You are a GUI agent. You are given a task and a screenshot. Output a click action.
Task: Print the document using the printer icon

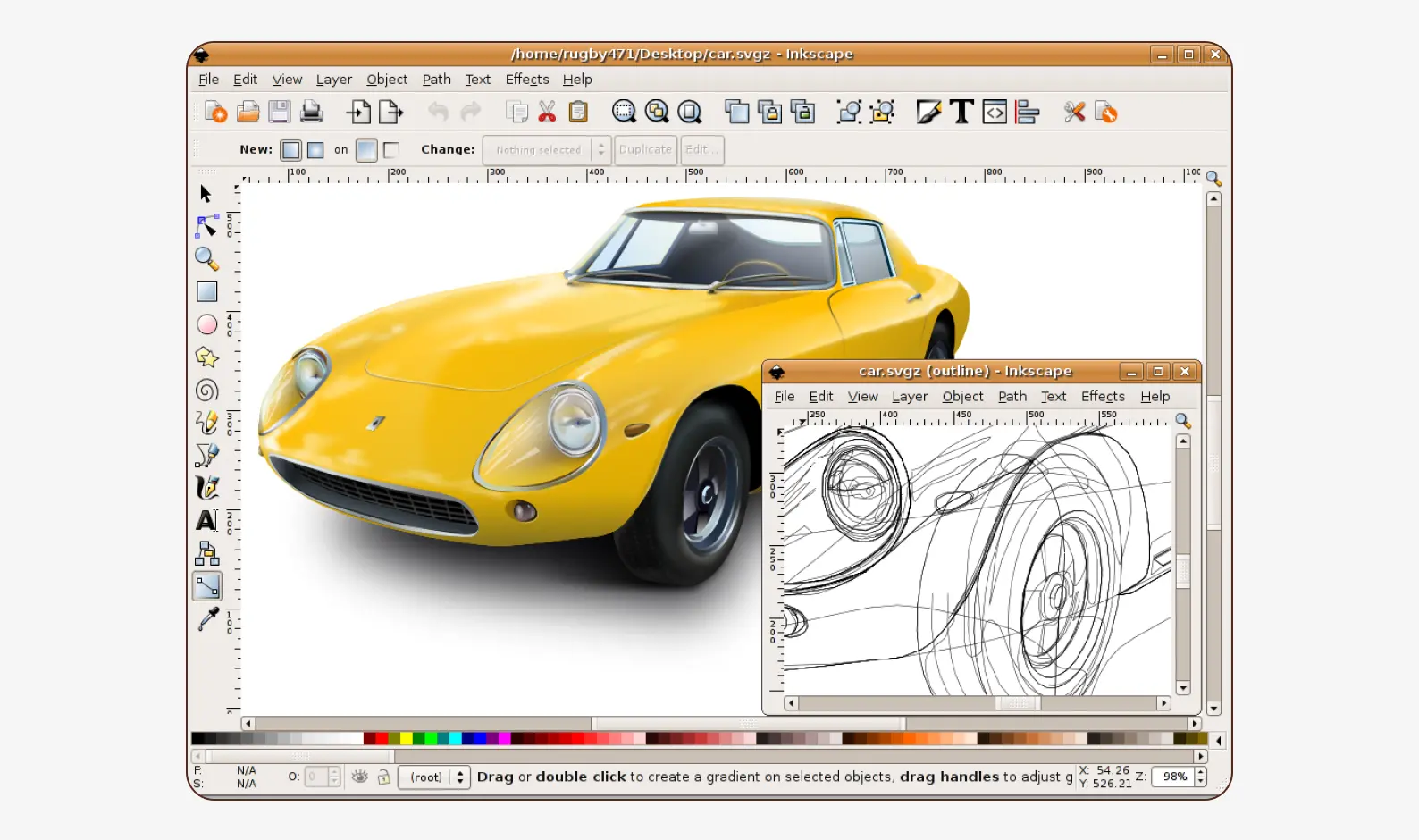pyautogui.click(x=311, y=112)
